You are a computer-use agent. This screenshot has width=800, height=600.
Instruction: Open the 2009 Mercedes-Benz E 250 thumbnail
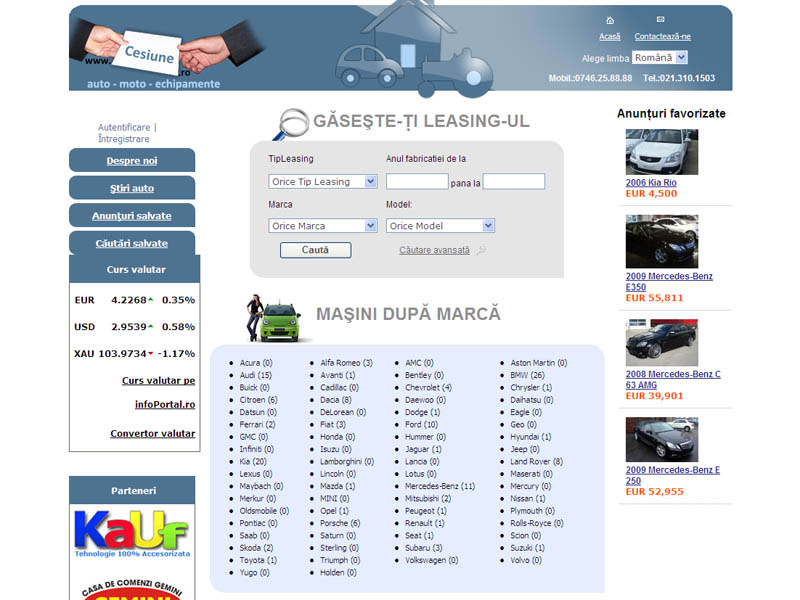pos(662,440)
